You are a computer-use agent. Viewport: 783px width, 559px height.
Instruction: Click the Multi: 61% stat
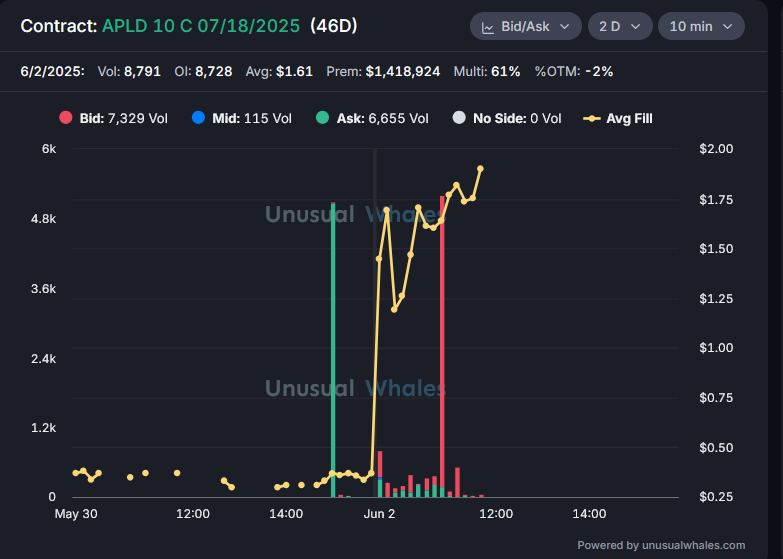tap(487, 71)
